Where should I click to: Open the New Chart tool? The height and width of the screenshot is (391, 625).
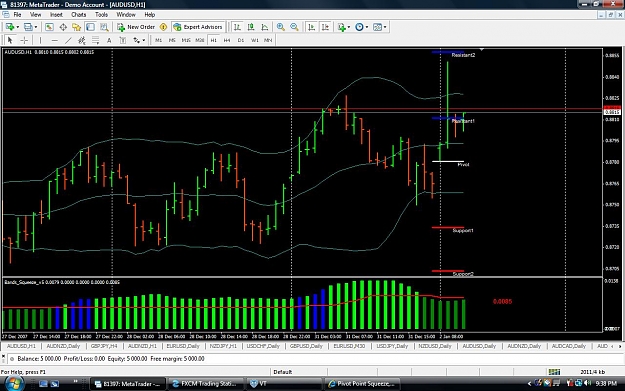10,27
